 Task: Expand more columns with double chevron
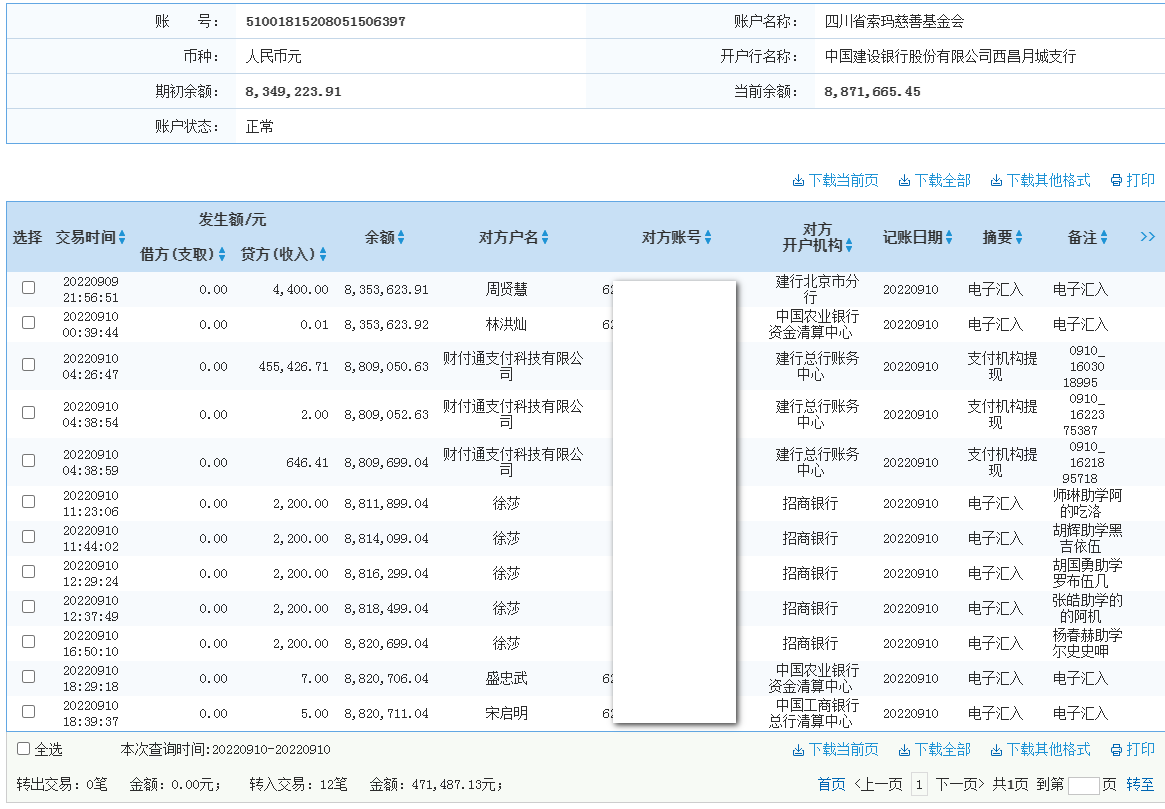click(1147, 237)
